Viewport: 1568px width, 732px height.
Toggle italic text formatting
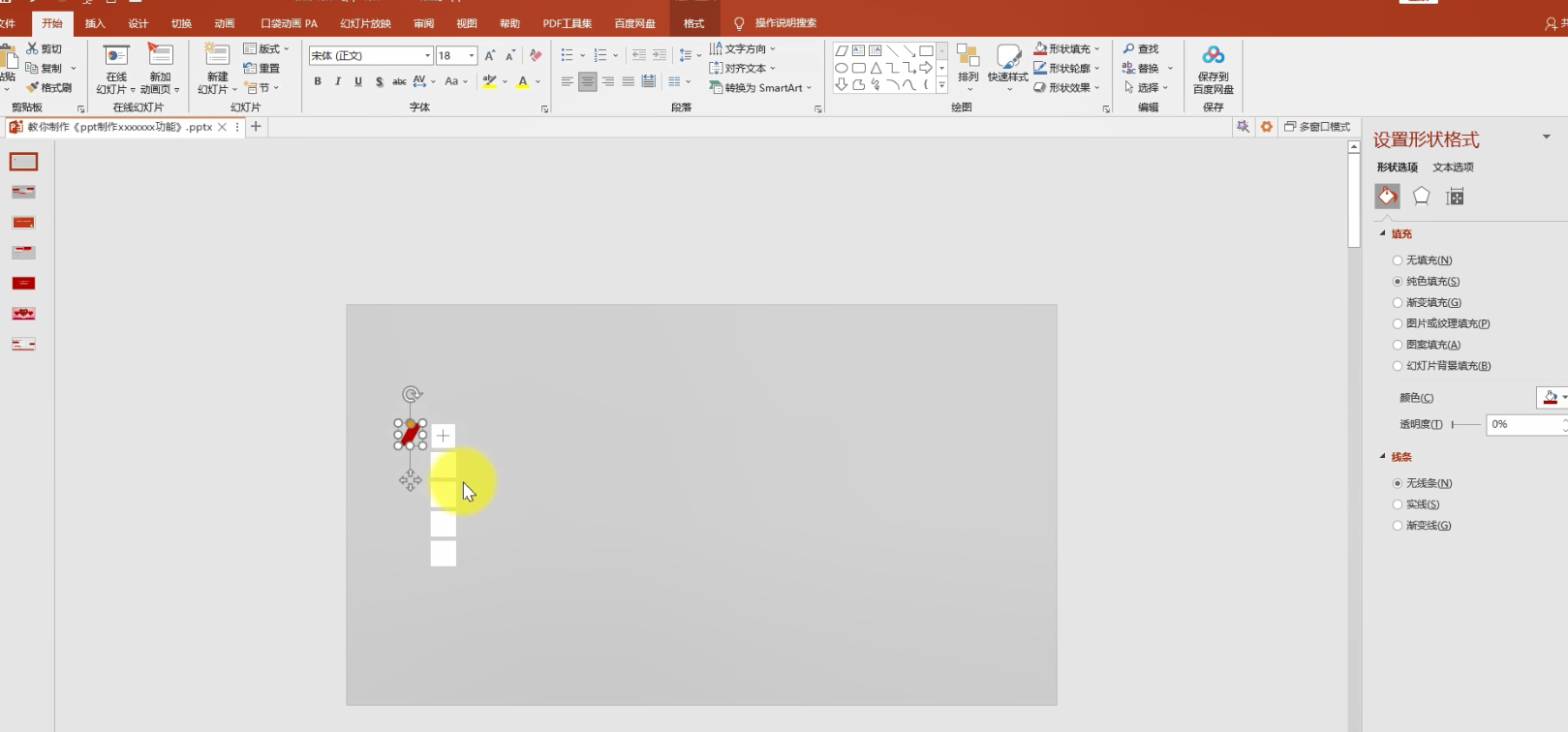(x=338, y=82)
